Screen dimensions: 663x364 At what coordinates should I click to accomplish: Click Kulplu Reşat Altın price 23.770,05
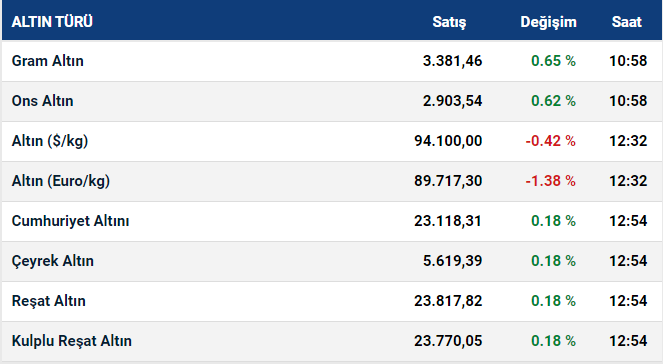(x=448, y=341)
